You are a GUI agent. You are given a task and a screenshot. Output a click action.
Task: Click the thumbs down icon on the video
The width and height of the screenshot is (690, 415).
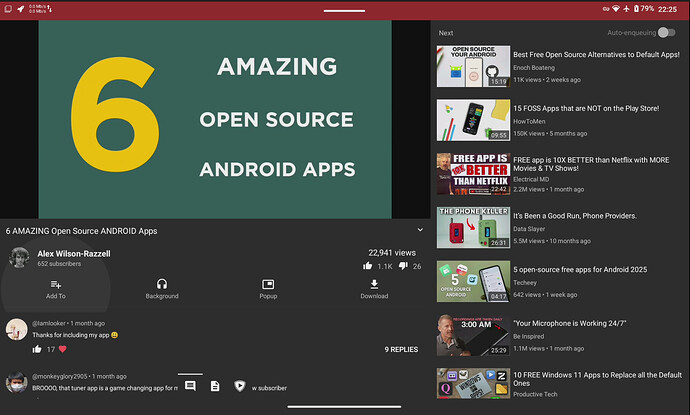[x=402, y=266]
